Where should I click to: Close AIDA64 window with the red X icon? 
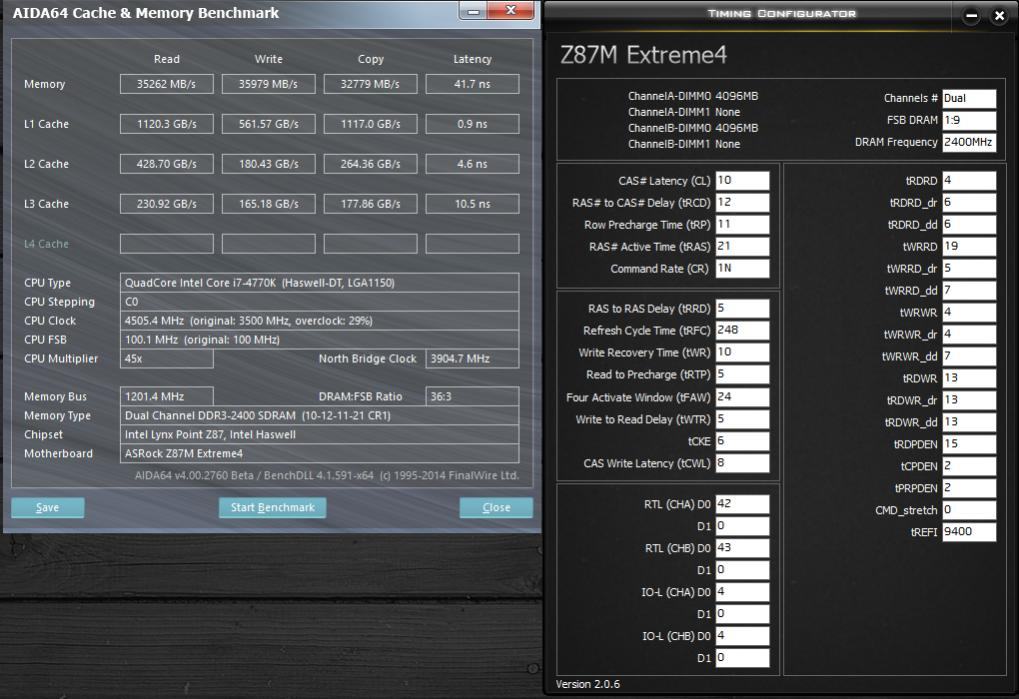click(511, 10)
